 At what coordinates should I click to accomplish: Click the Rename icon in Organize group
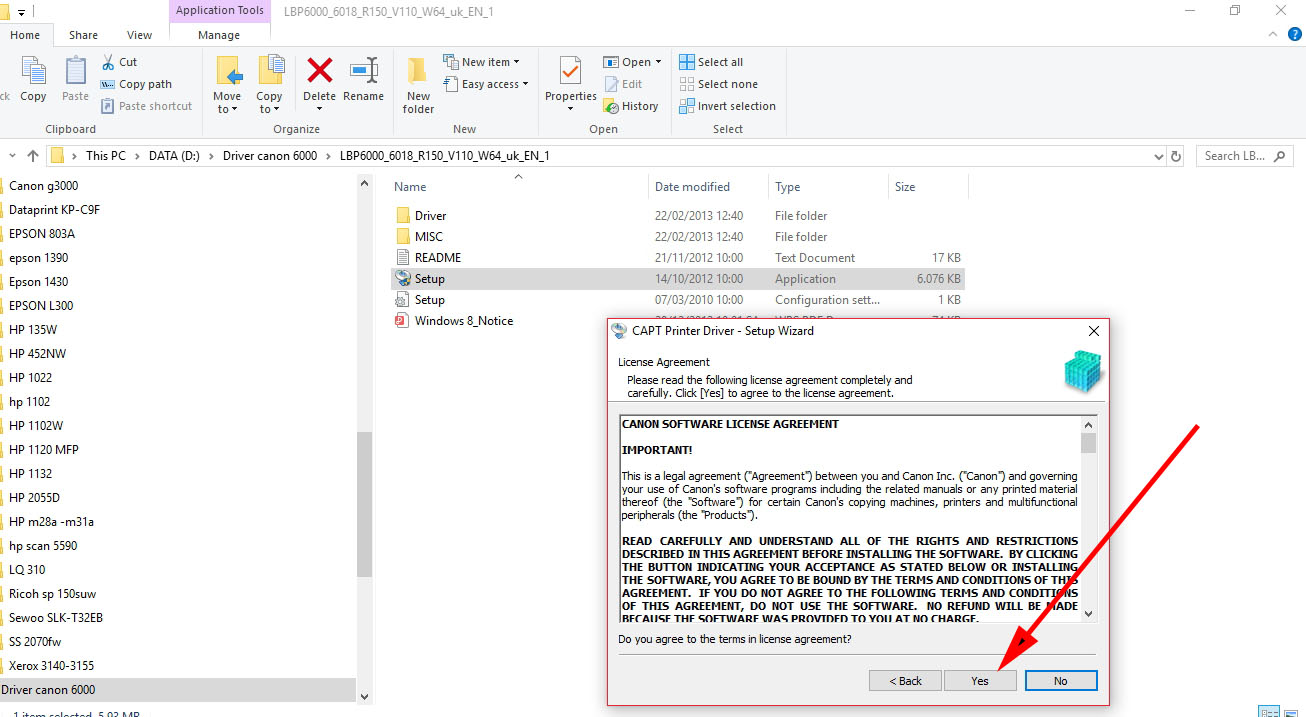[x=363, y=72]
